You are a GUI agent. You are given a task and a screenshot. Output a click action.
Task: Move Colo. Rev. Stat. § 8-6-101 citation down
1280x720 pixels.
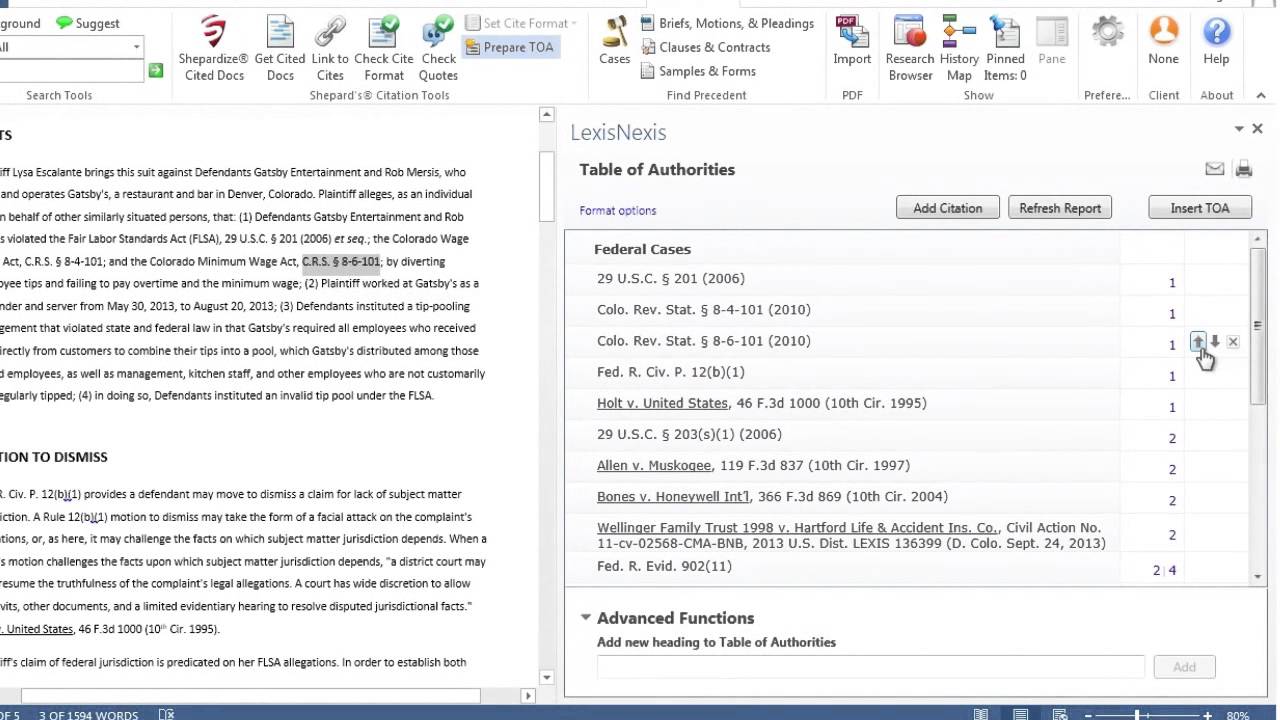(1215, 342)
